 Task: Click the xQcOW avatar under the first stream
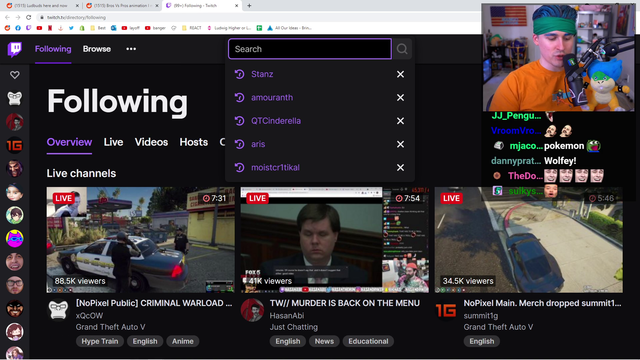click(x=58, y=311)
